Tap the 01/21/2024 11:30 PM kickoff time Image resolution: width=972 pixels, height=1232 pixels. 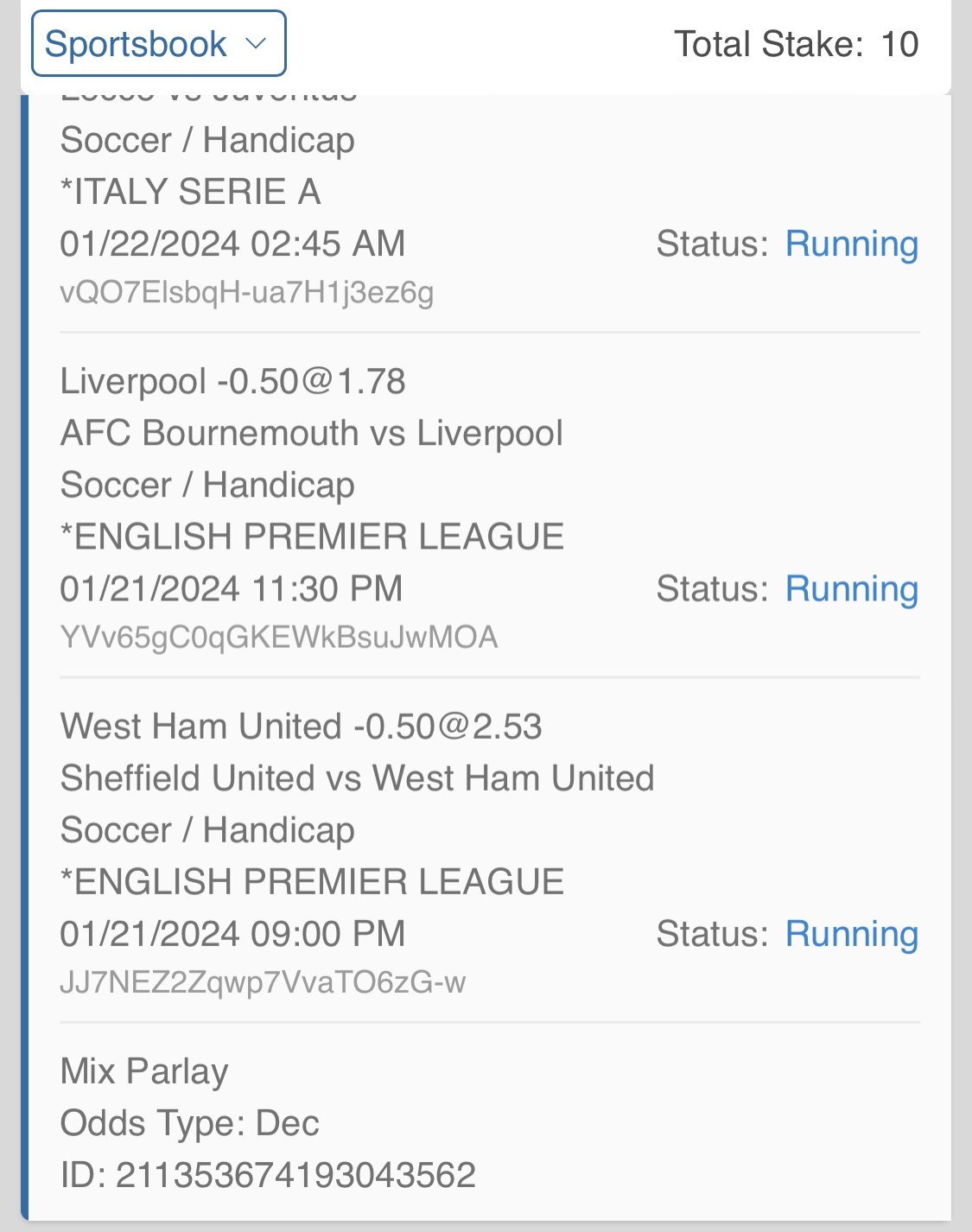pyautogui.click(x=231, y=589)
